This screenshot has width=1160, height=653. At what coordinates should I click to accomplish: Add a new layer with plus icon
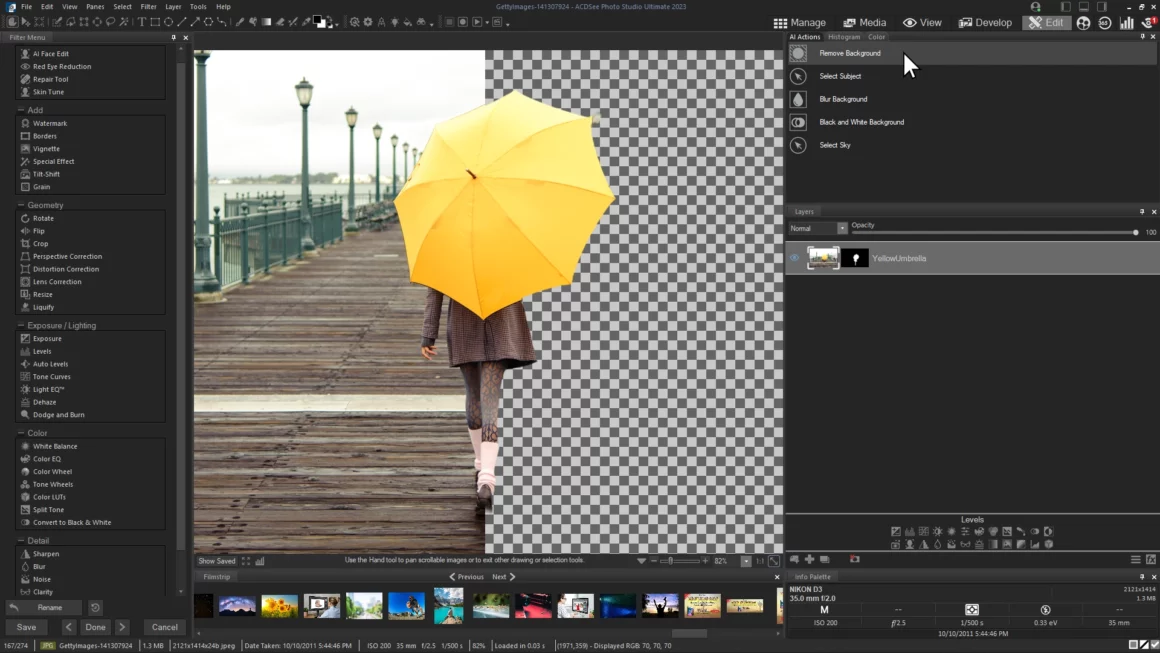[809, 559]
